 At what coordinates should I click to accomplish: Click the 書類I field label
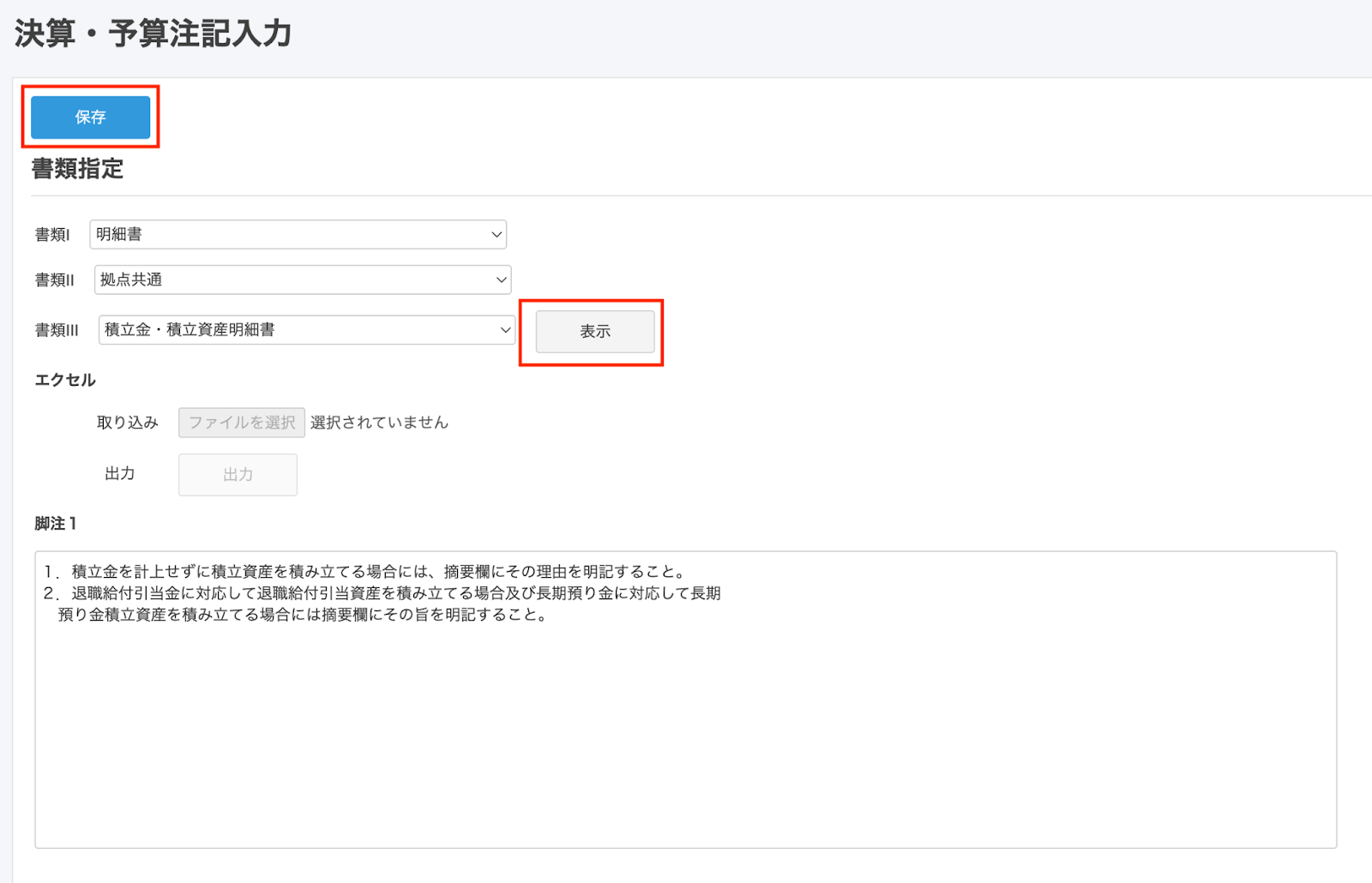coord(52,234)
